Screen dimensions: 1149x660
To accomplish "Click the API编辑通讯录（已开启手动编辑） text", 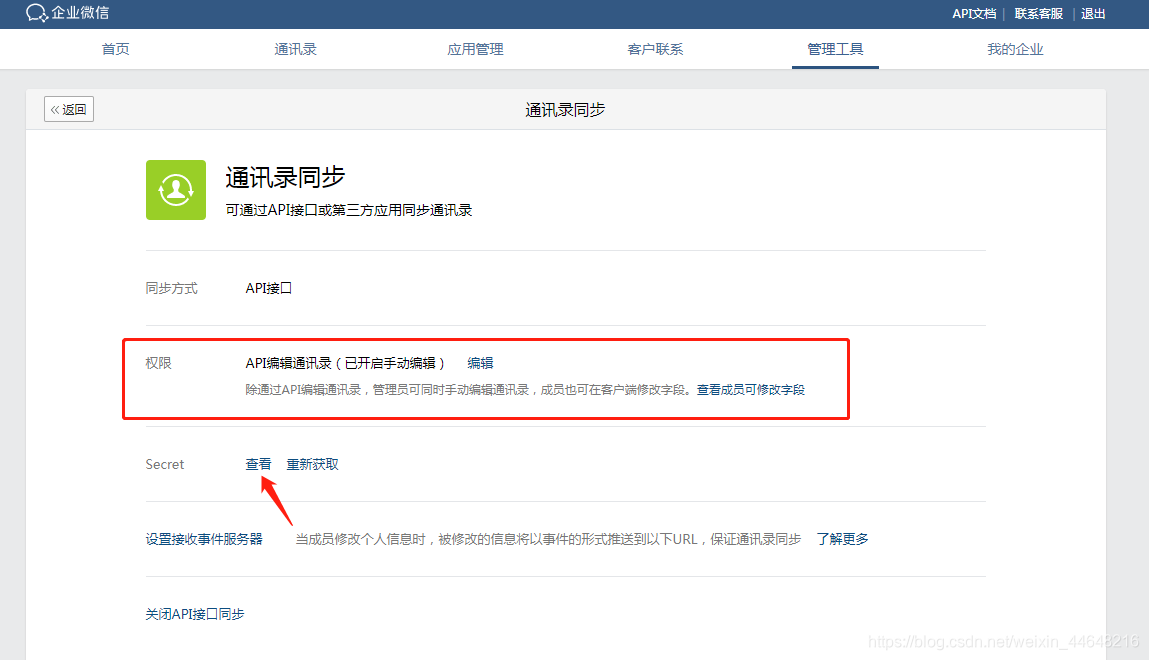I will click(x=345, y=363).
